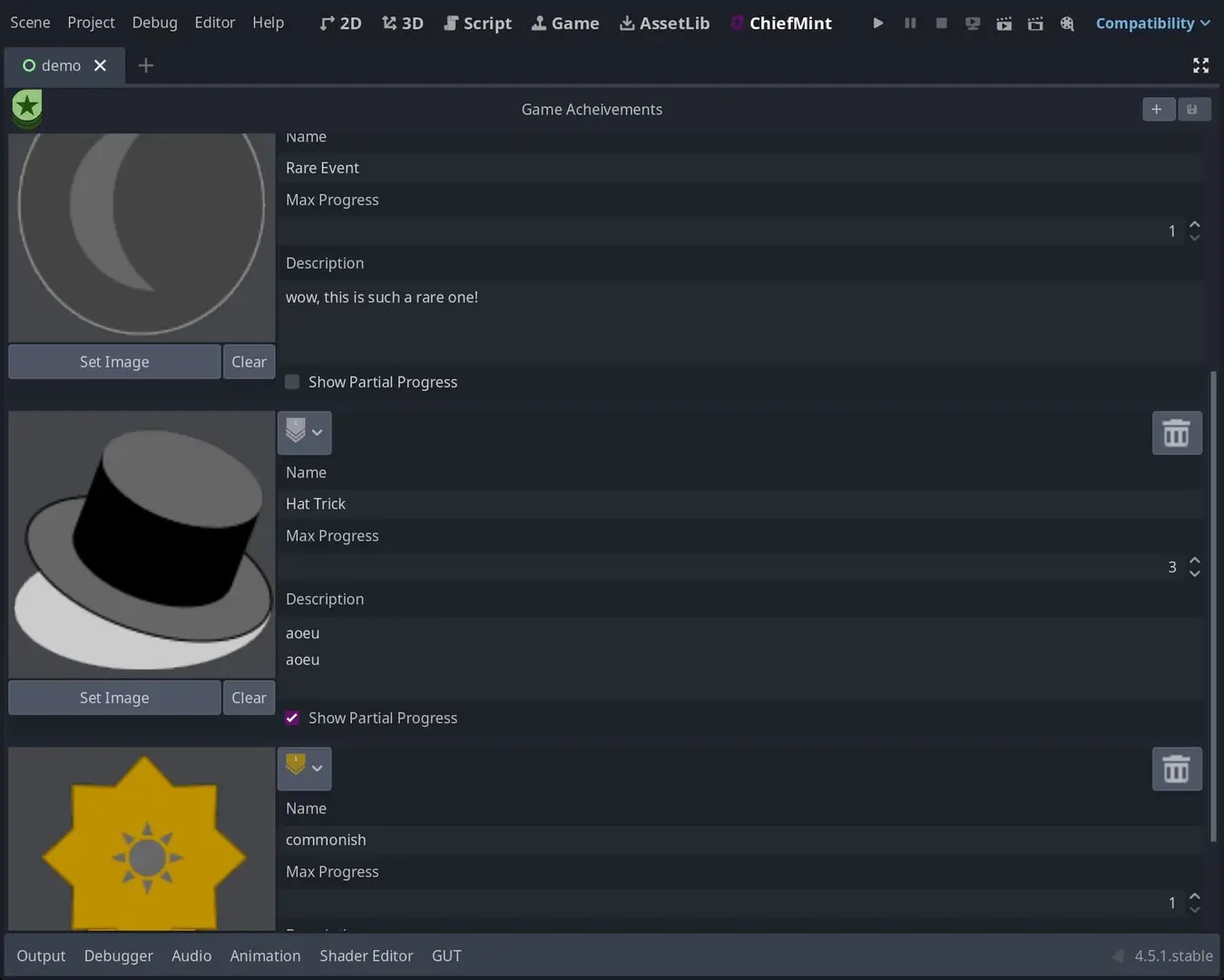Delete the Hat Trick achievement
Screen dimensions: 1224x980
coord(1176,433)
